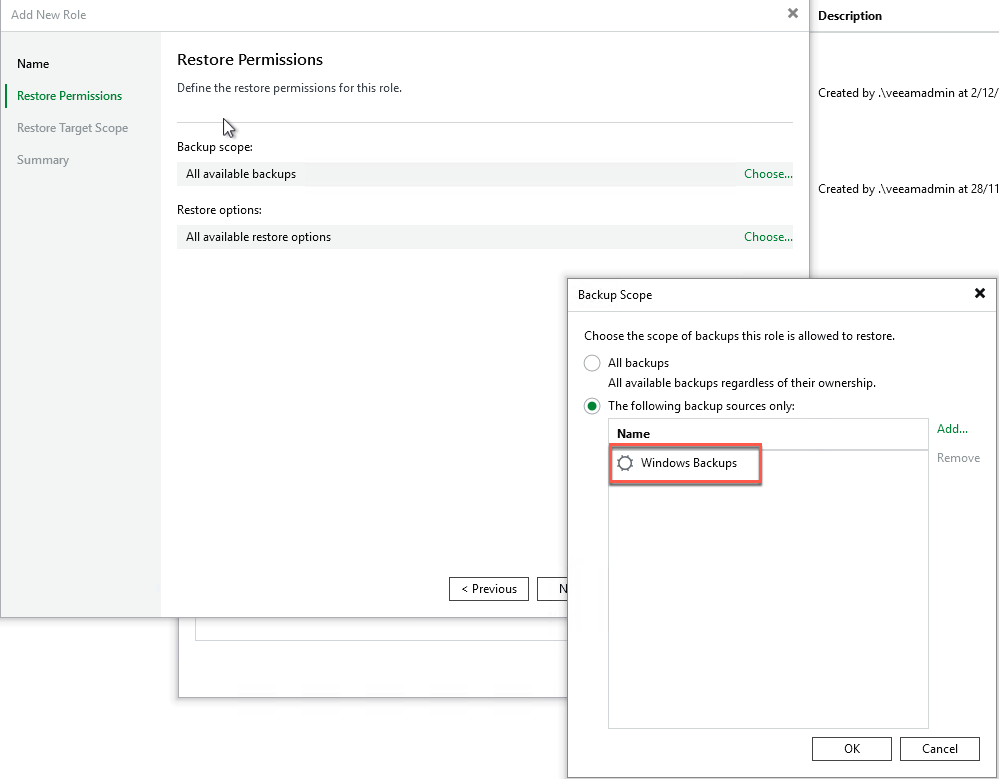Open the Summary wizard step
This screenshot has width=999, height=779.
click(43, 160)
